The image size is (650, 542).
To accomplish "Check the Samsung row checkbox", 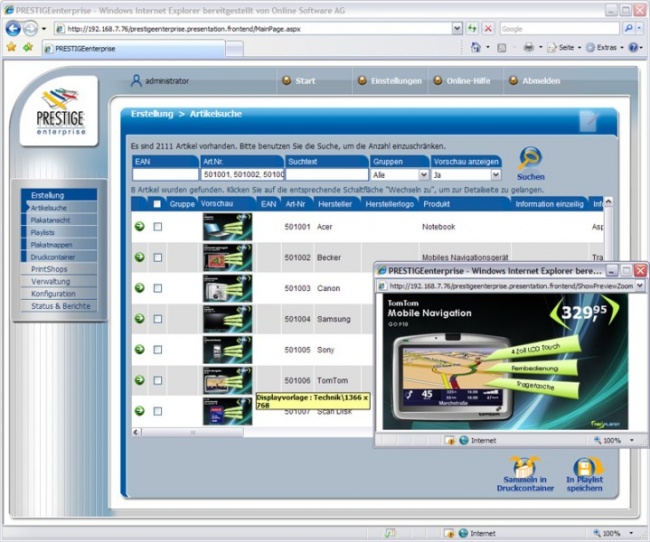I will click(158, 319).
